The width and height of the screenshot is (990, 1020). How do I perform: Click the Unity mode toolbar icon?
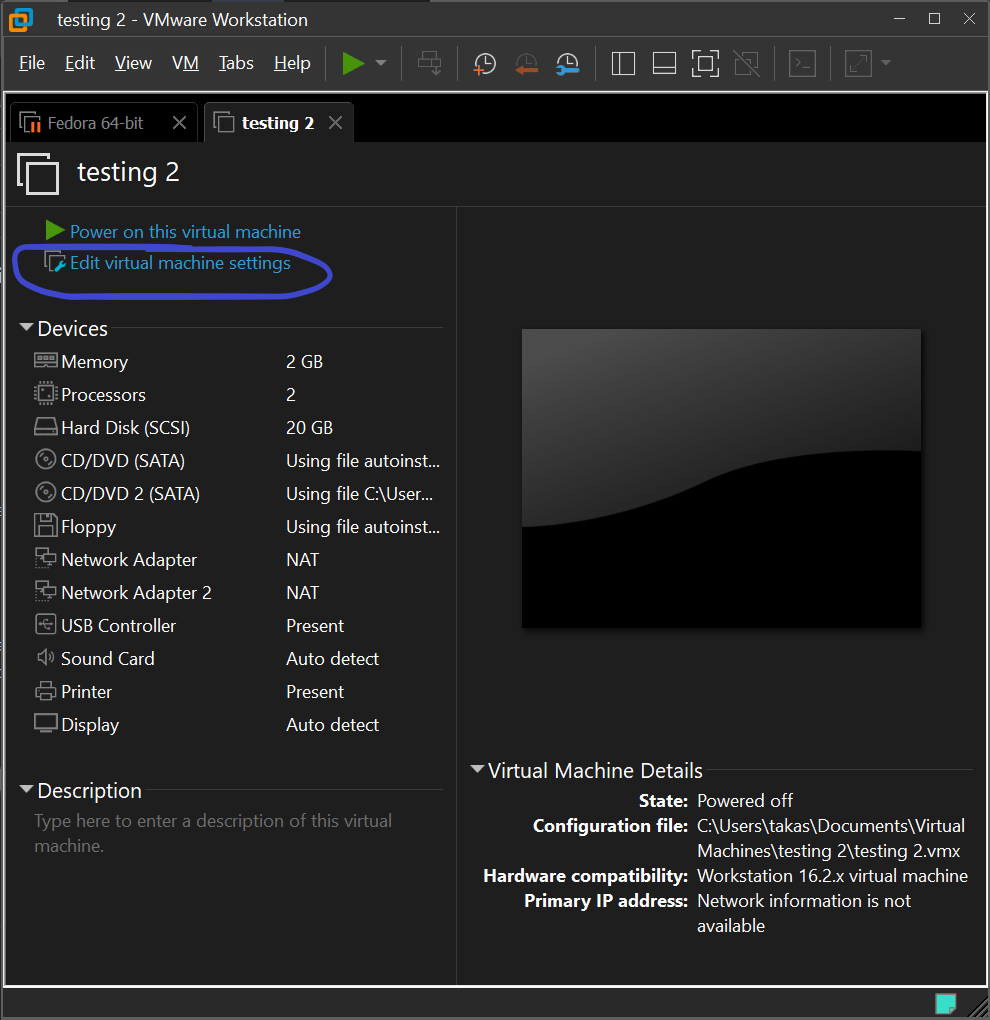[x=747, y=64]
